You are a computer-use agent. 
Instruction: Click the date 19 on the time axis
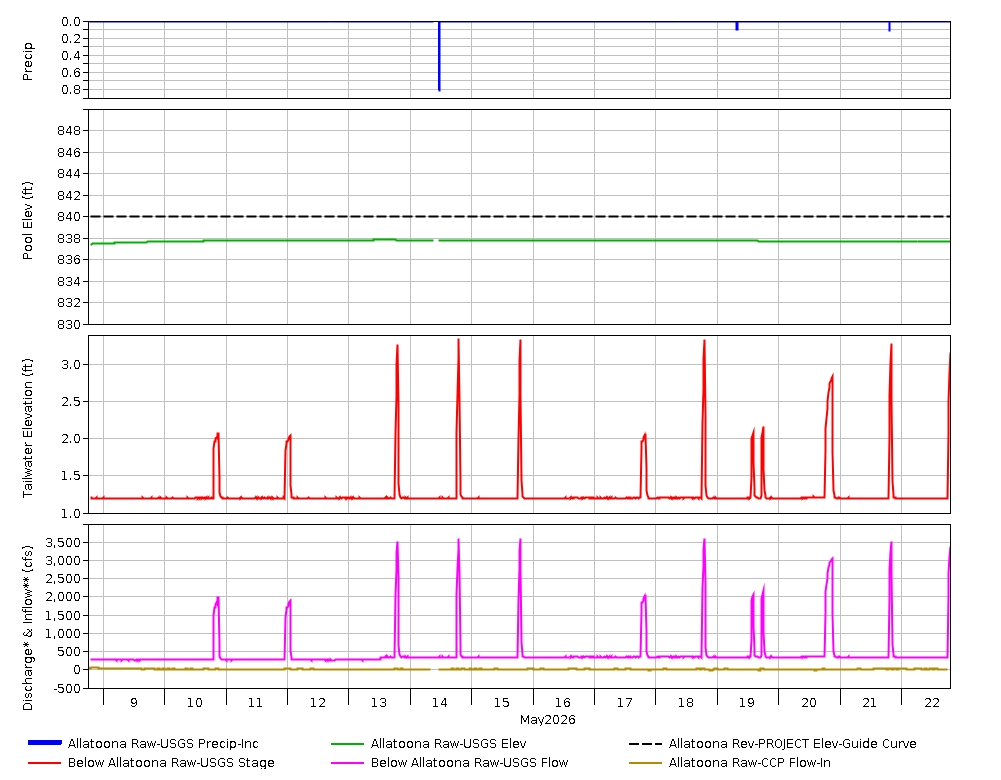click(746, 703)
